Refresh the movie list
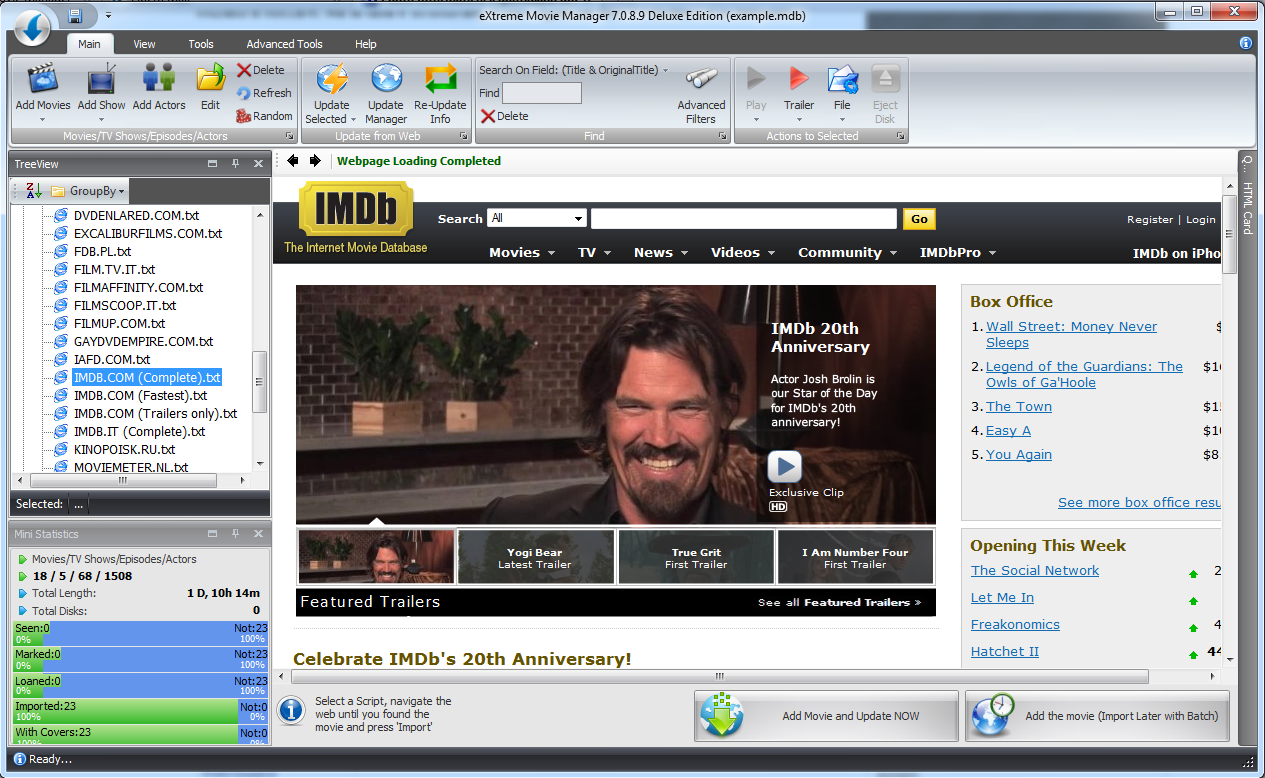 (x=264, y=93)
